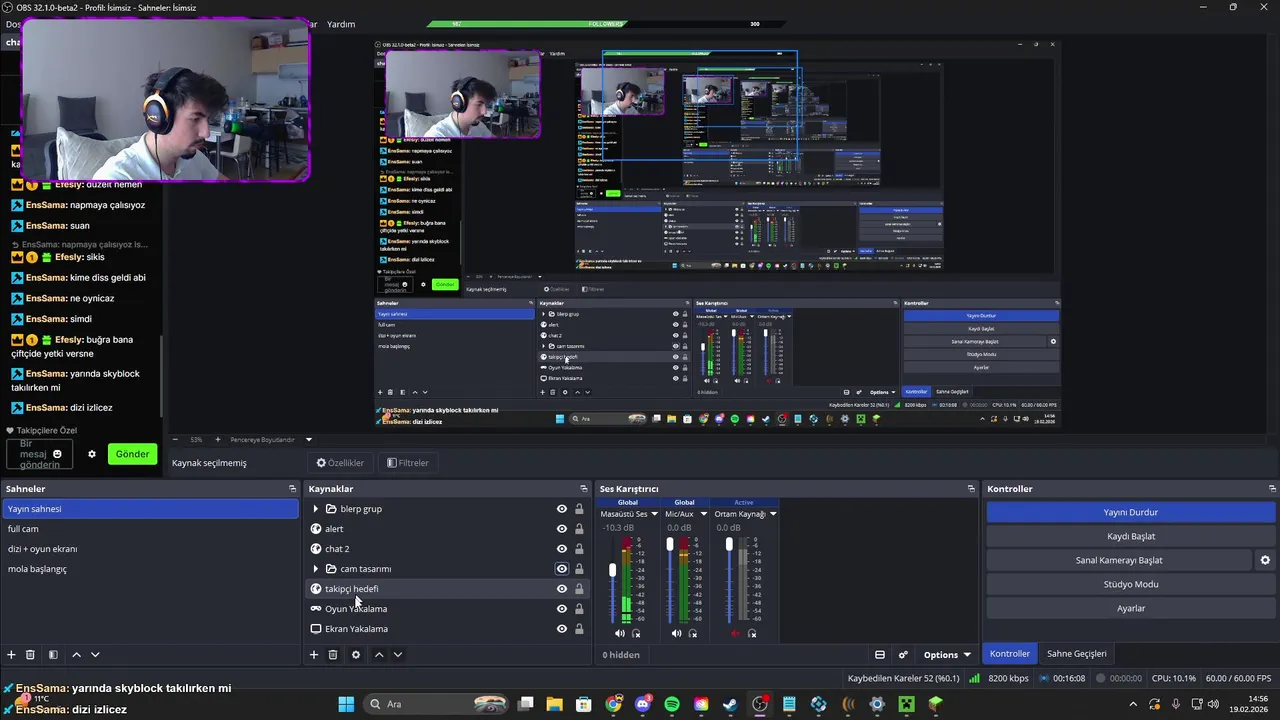Viewport: 1280px width, 720px height.
Task: Click Yayını Durdur button
Action: [1130, 512]
